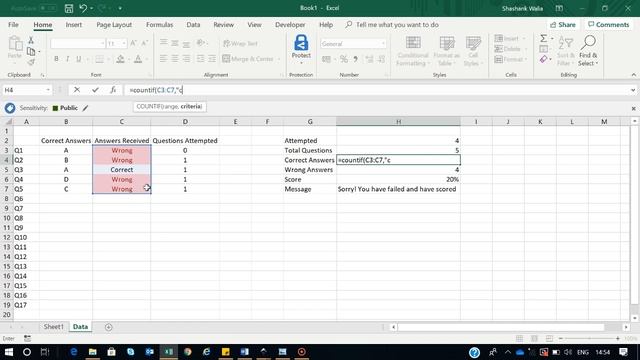The image size is (640, 360).
Task: Open File Explorer from taskbar
Action: (x=93, y=352)
